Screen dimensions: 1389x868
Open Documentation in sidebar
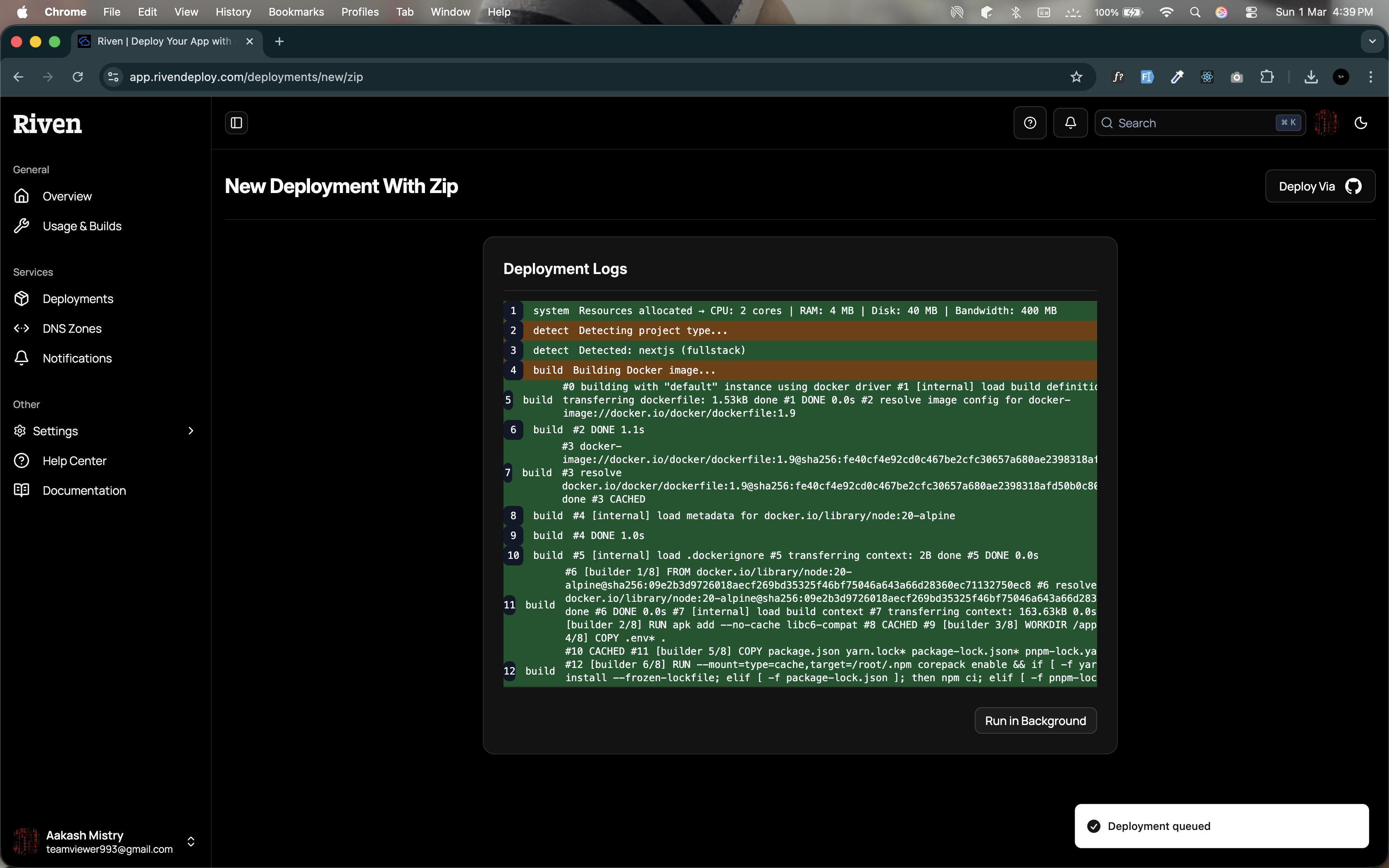pos(84,491)
